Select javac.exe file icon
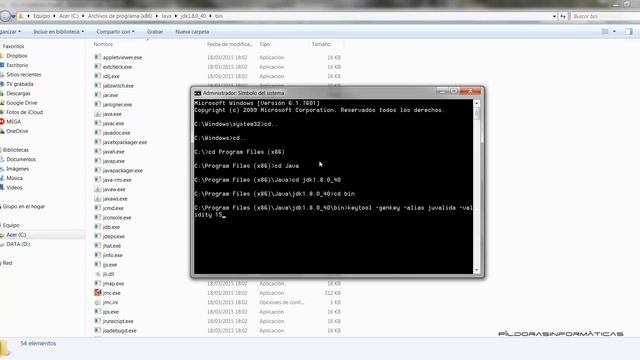This screenshot has width=640, height=360. pyautogui.click(x=97, y=123)
